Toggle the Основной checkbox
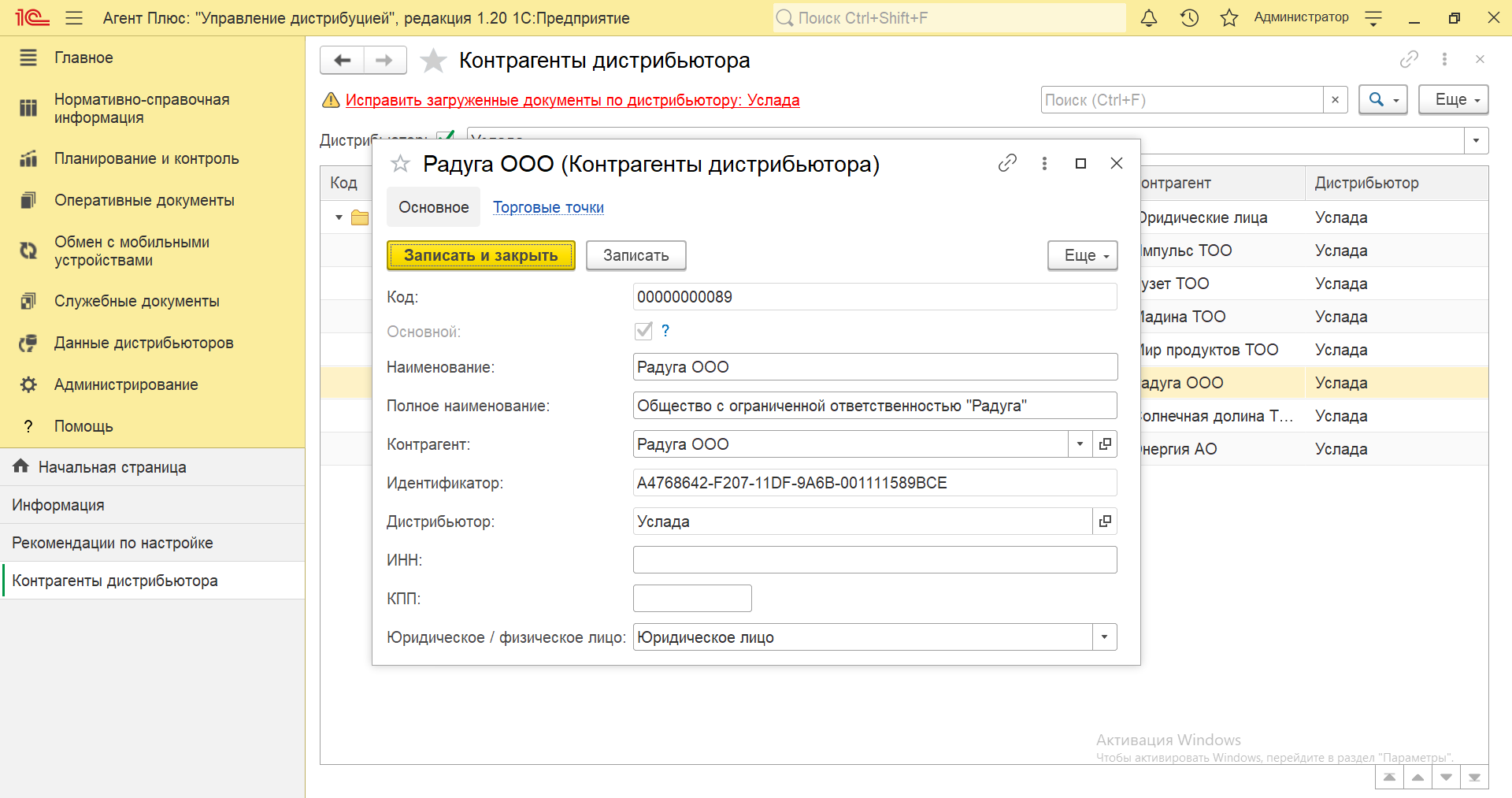This screenshot has height=798, width=1512. 643,331
